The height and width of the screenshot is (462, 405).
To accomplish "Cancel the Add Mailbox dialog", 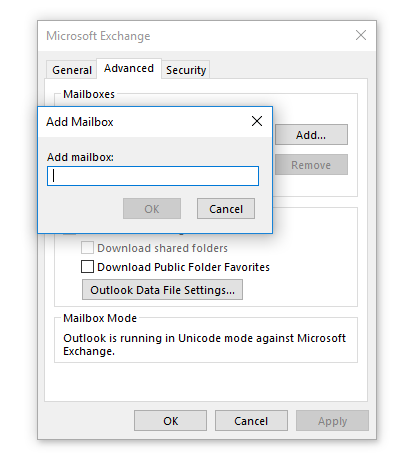I will pyautogui.click(x=226, y=209).
